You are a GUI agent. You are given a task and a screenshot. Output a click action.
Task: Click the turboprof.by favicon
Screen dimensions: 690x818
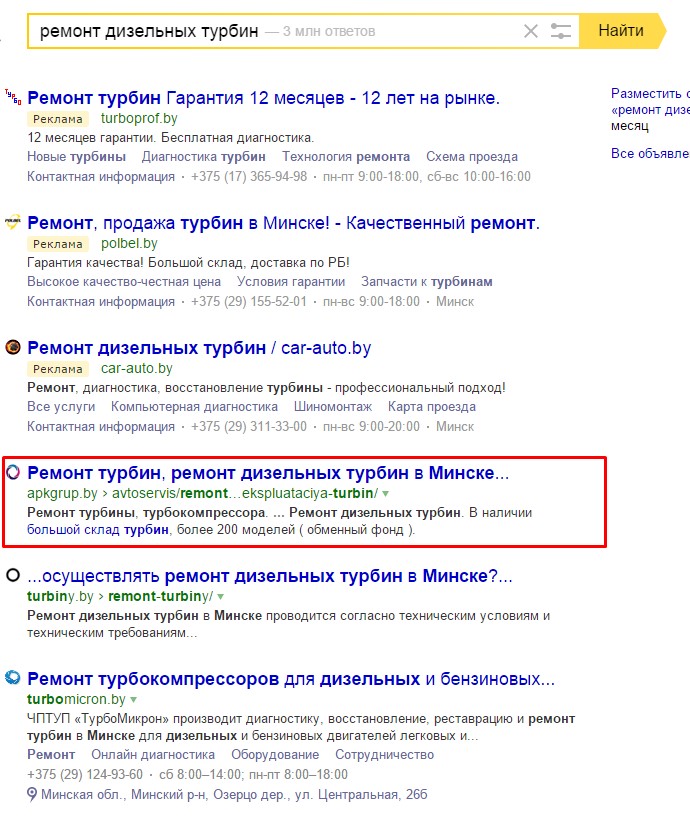tap(13, 97)
